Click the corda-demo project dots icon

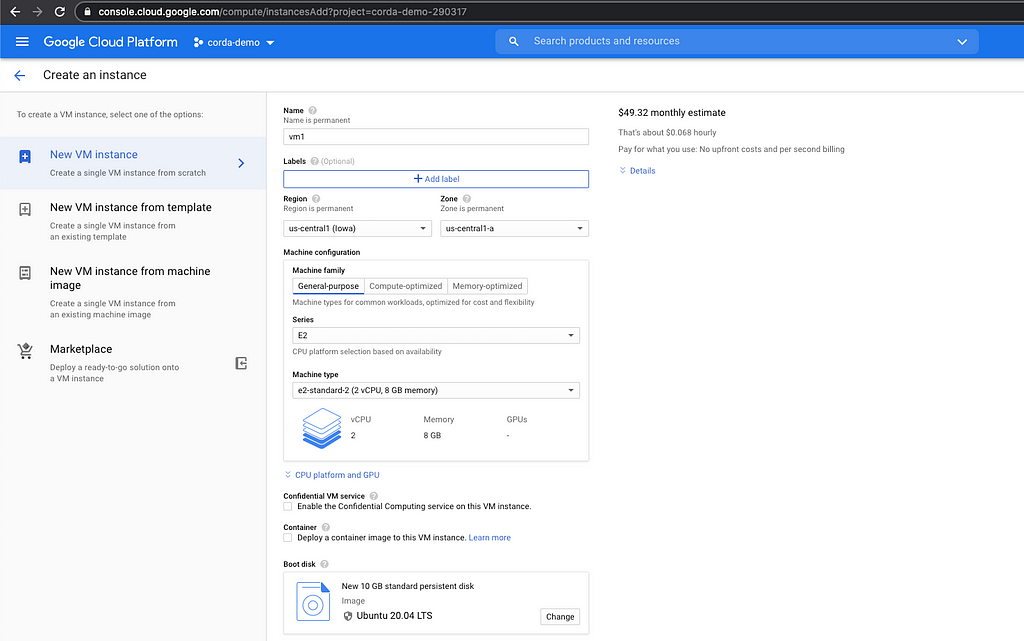[x=198, y=42]
